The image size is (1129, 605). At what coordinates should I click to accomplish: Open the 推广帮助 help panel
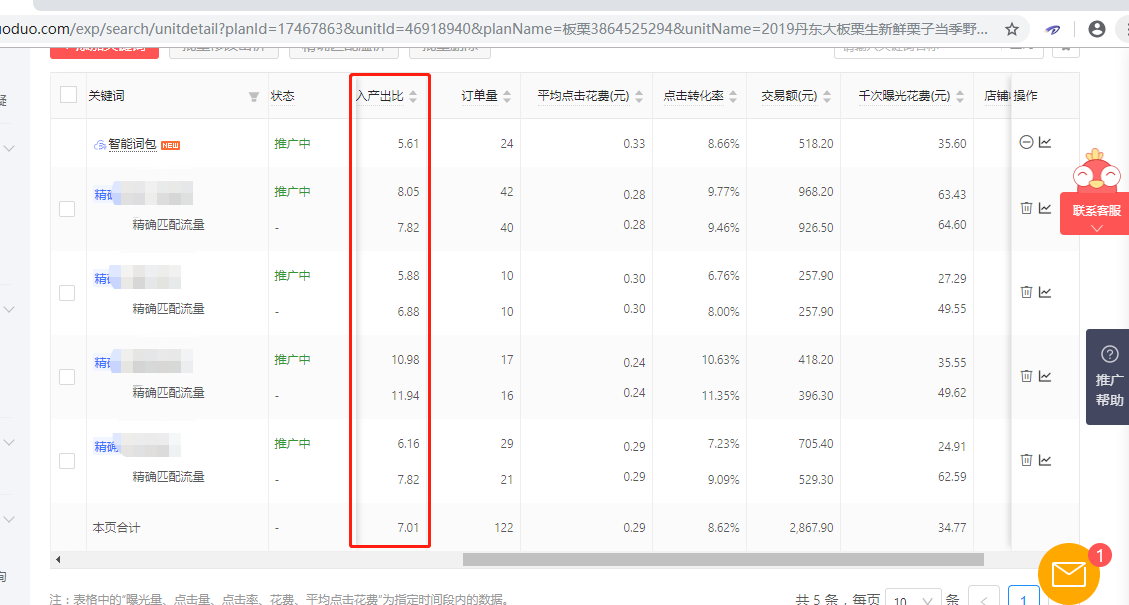click(x=1108, y=377)
